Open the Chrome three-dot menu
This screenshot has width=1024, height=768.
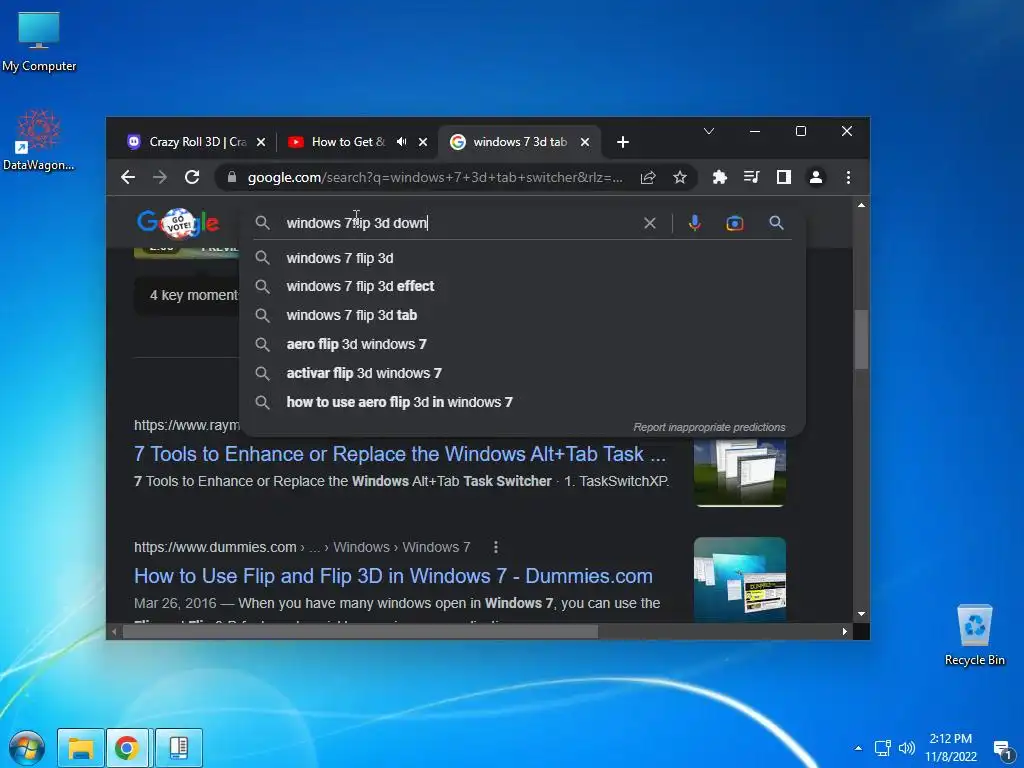pyautogui.click(x=848, y=177)
